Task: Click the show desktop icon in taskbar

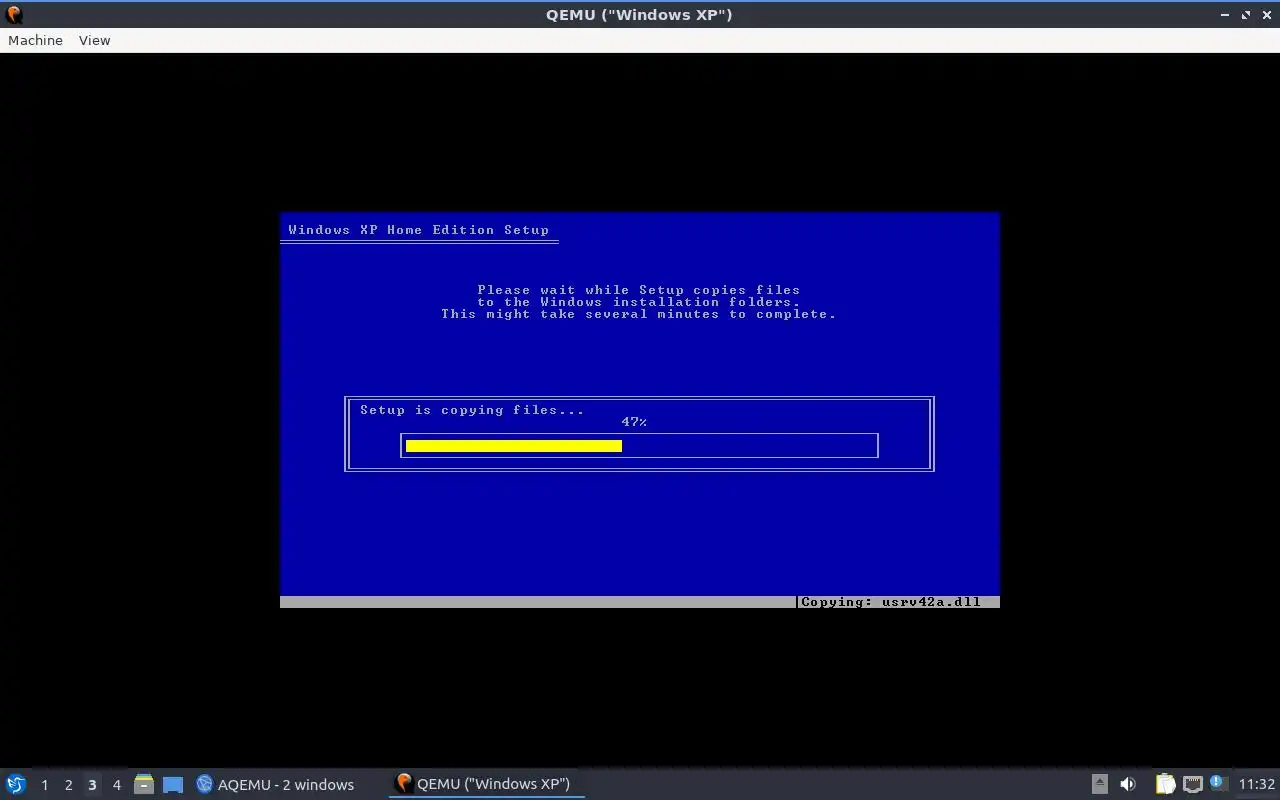Action: click(x=173, y=784)
